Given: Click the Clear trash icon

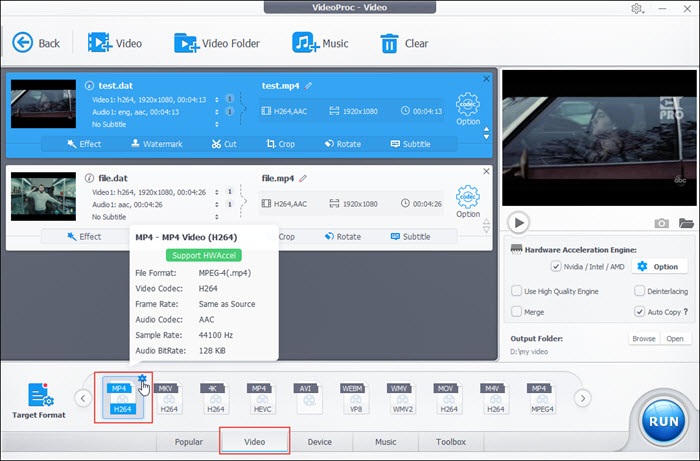Looking at the screenshot, I should coord(390,43).
